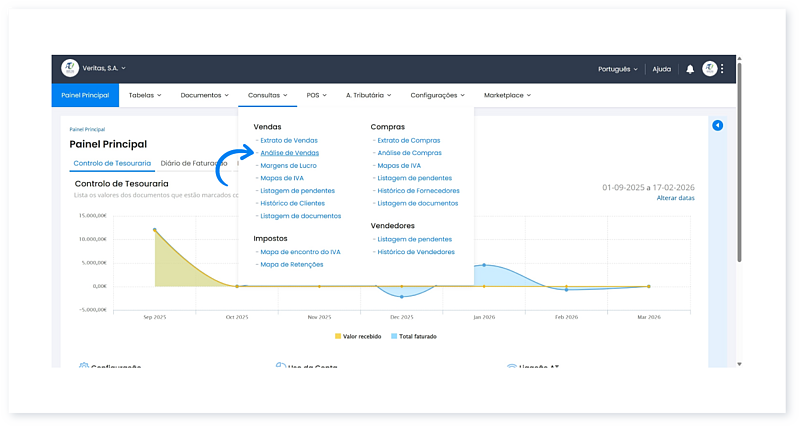Click the Ajuda help link
The height and width of the screenshot is (427, 800).
pyautogui.click(x=661, y=69)
